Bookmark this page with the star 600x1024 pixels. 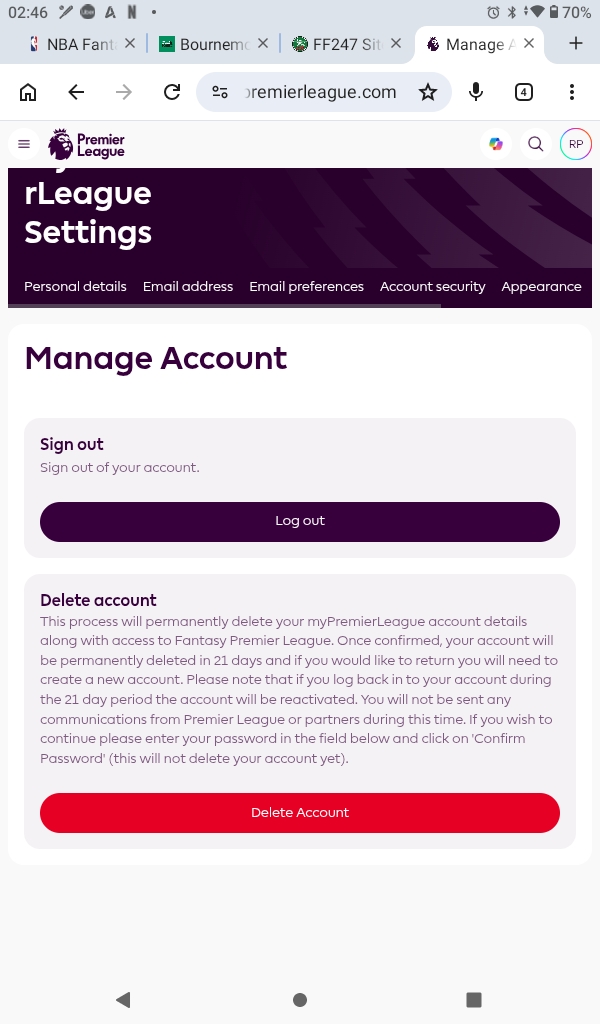click(428, 92)
